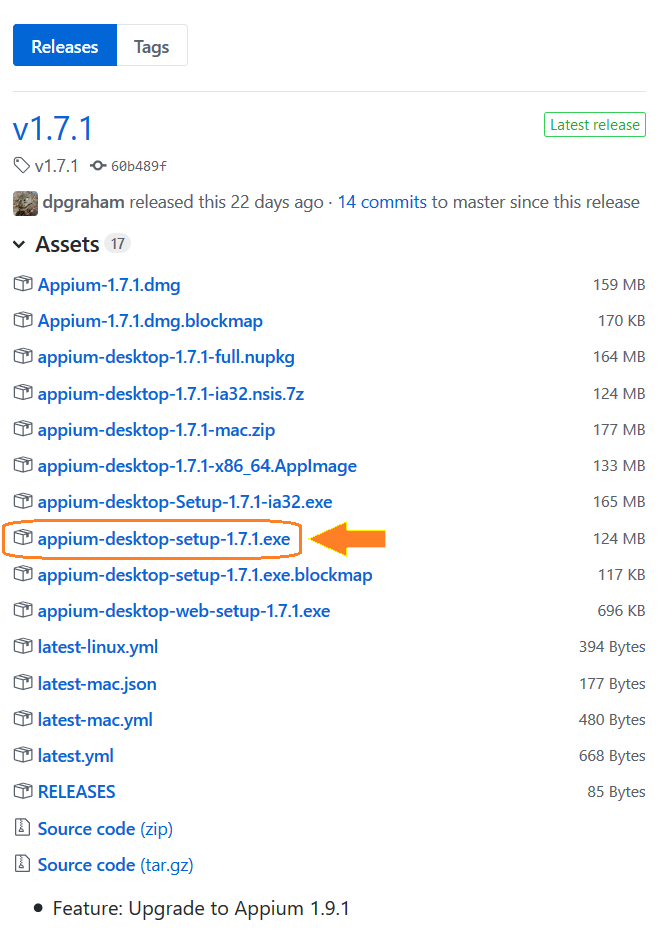Open the dpgraham user profile link
663x939 pixels.
click(83, 202)
